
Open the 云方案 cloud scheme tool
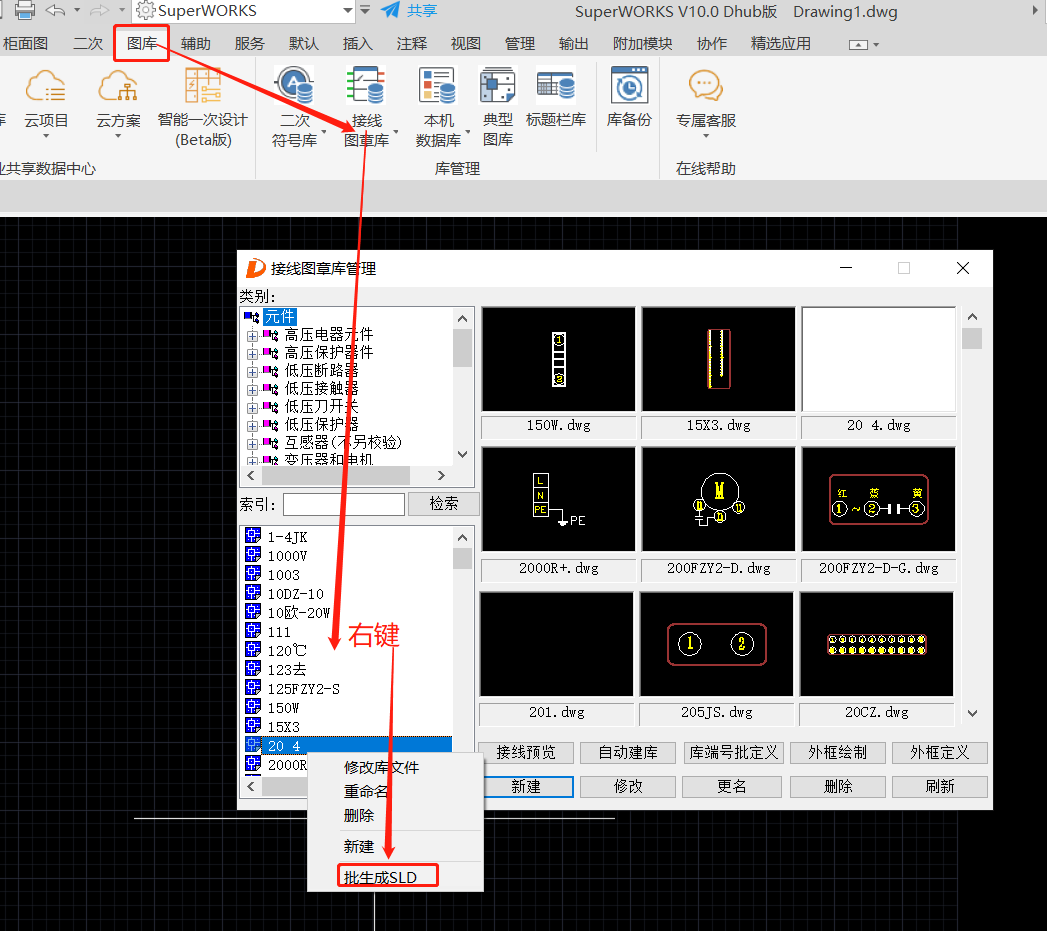tap(118, 102)
